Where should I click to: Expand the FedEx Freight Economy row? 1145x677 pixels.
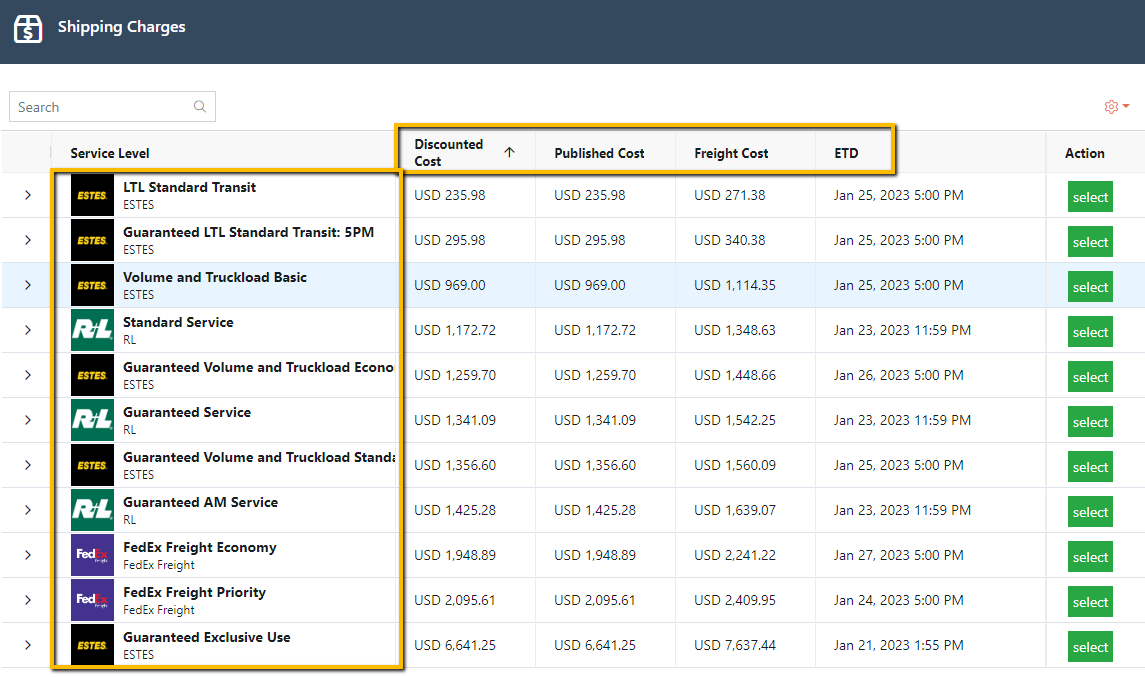pos(28,555)
